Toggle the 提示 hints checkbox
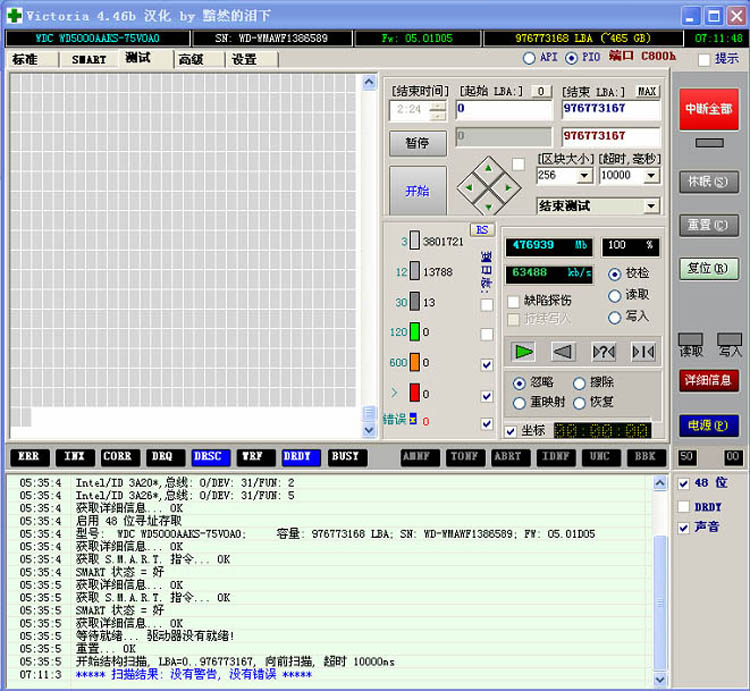This screenshot has width=750, height=691. click(704, 60)
